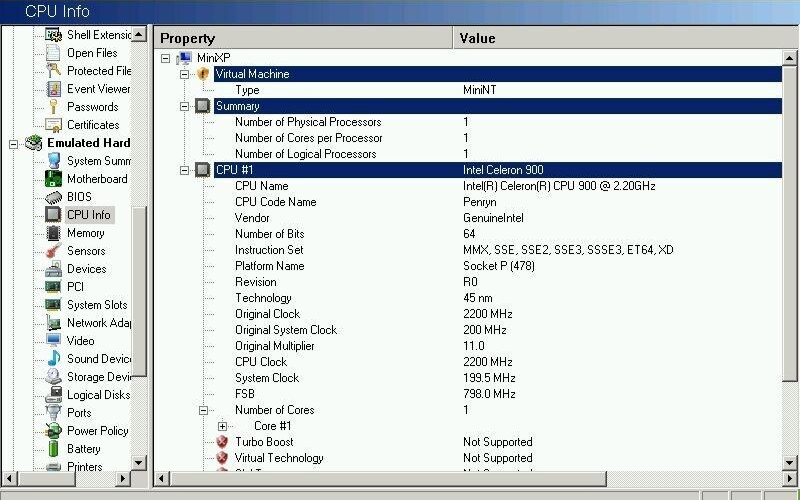Click sidebar scroll down arrow
800x500 pixels.
coord(139,463)
